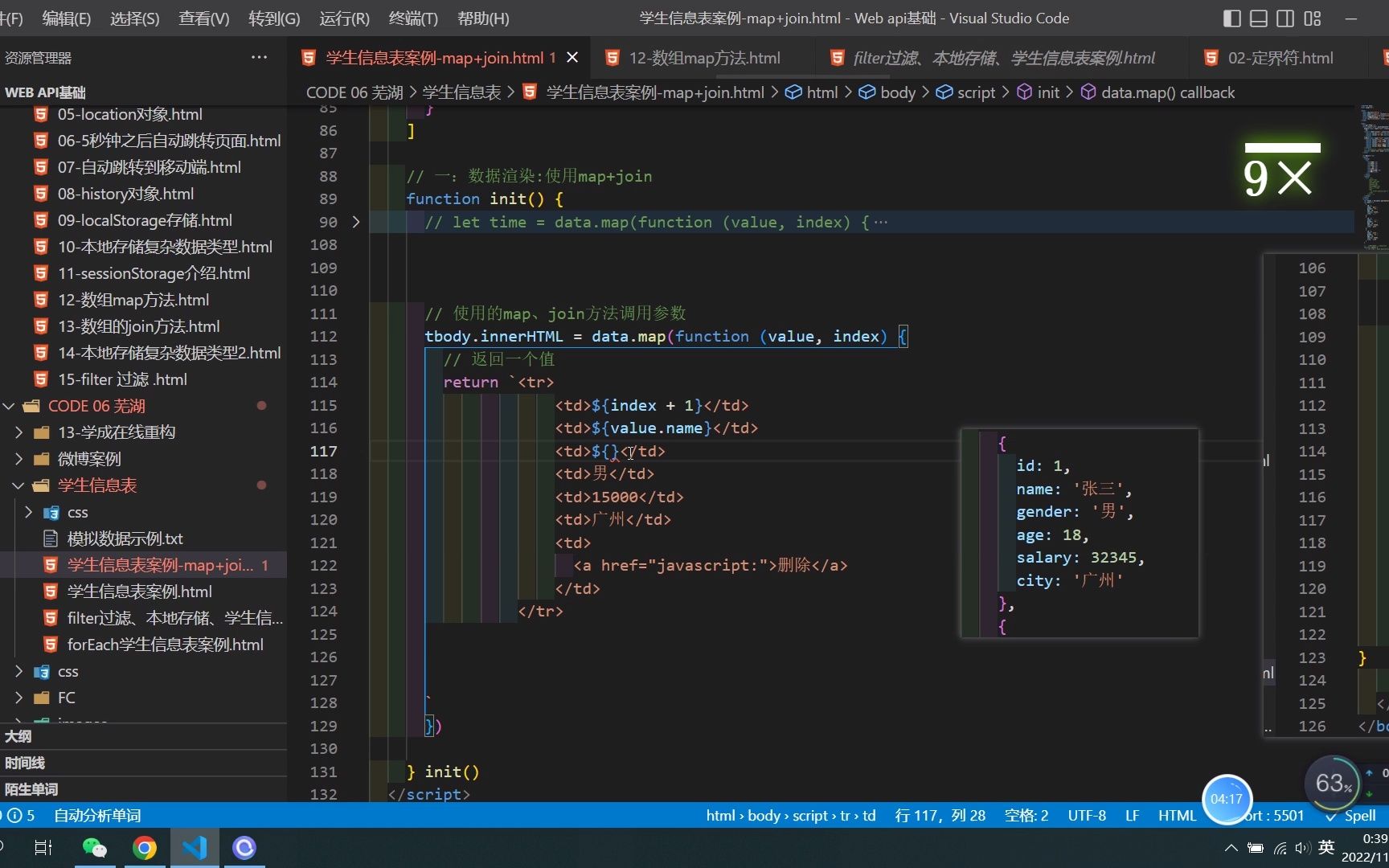This screenshot has width=1389, height=868.
Task: Change indentation 空格: 2 setting
Action: pyautogui.click(x=1026, y=815)
